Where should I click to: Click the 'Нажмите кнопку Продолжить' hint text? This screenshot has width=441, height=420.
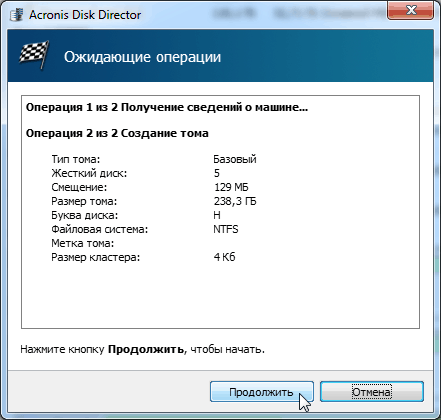(x=142, y=349)
